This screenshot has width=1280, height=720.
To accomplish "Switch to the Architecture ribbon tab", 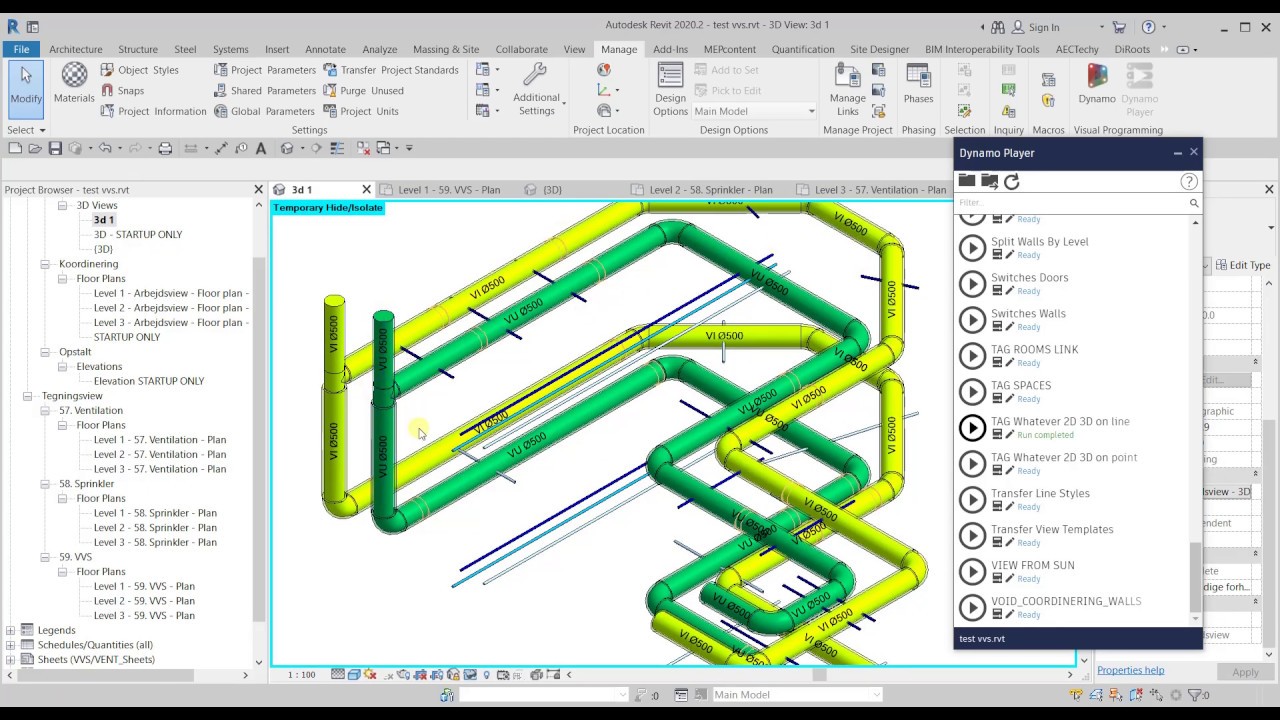I will (x=76, y=49).
